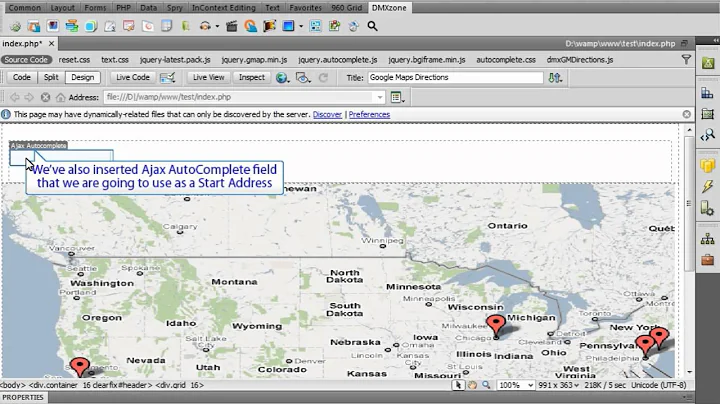Click the magnifier search icon in DMXzone toolbar
This screenshot has height=404, width=720.
pyautogui.click(x=372, y=26)
